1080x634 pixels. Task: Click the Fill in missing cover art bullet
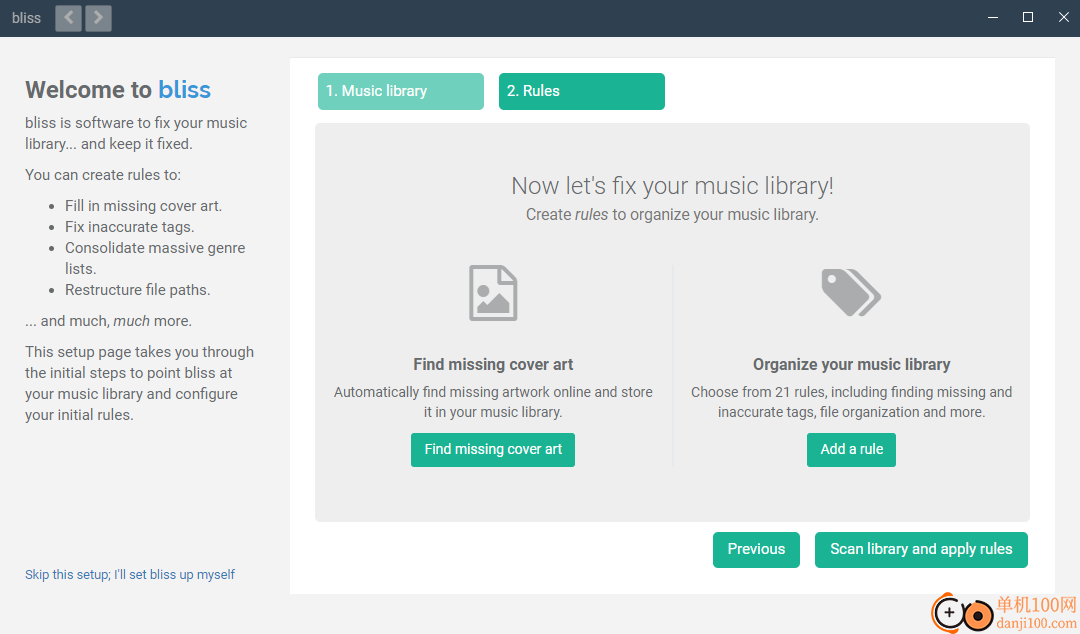tap(143, 206)
